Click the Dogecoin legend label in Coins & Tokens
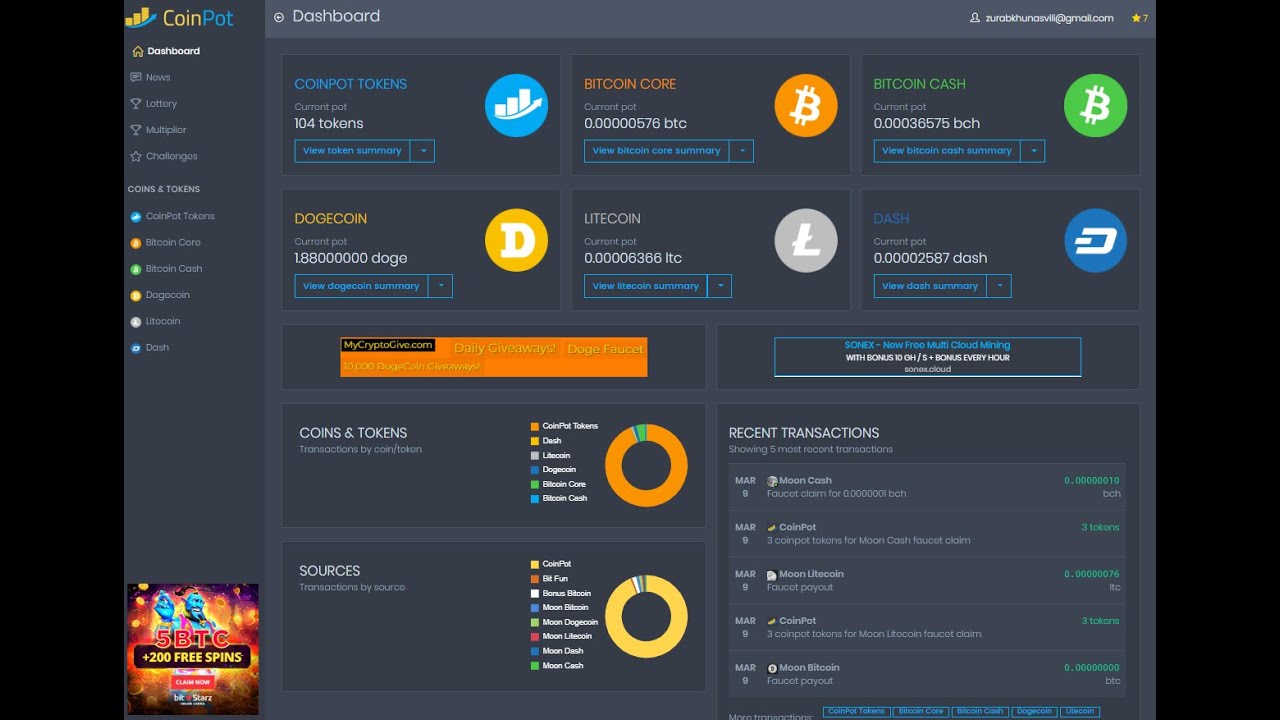The height and width of the screenshot is (720, 1280). pos(560,470)
